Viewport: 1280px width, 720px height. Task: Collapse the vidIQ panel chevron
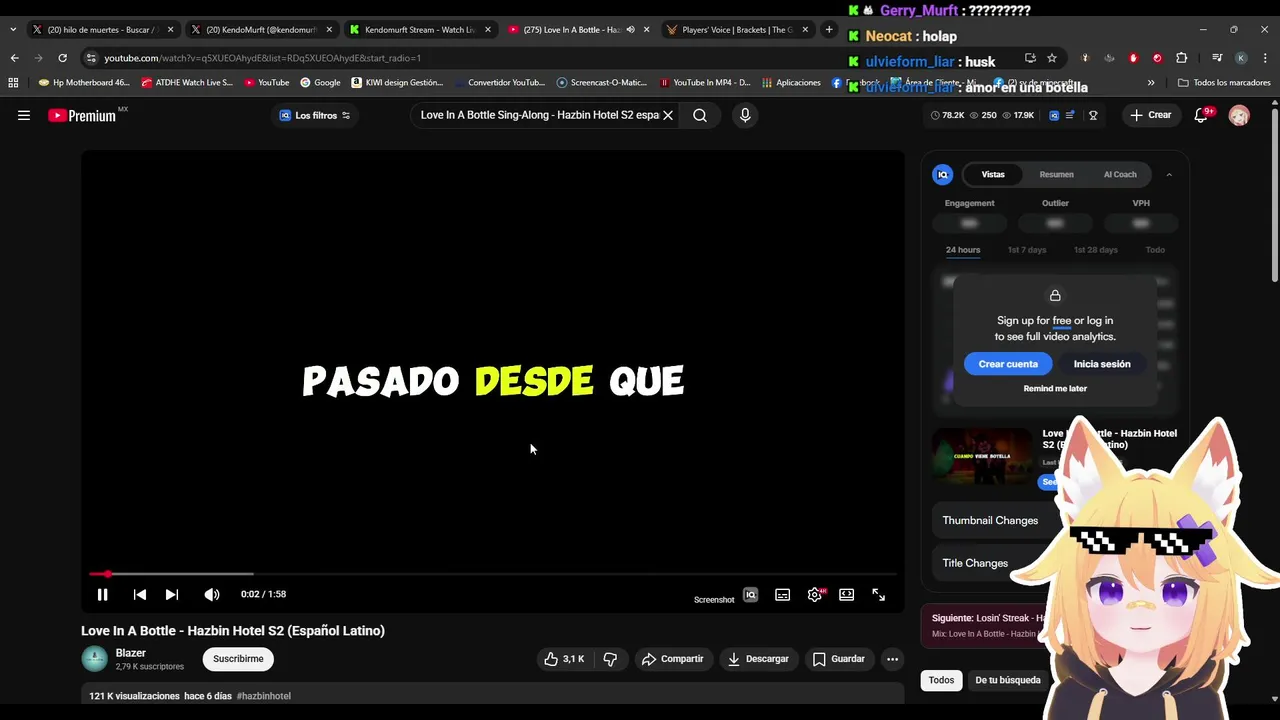click(x=1169, y=175)
